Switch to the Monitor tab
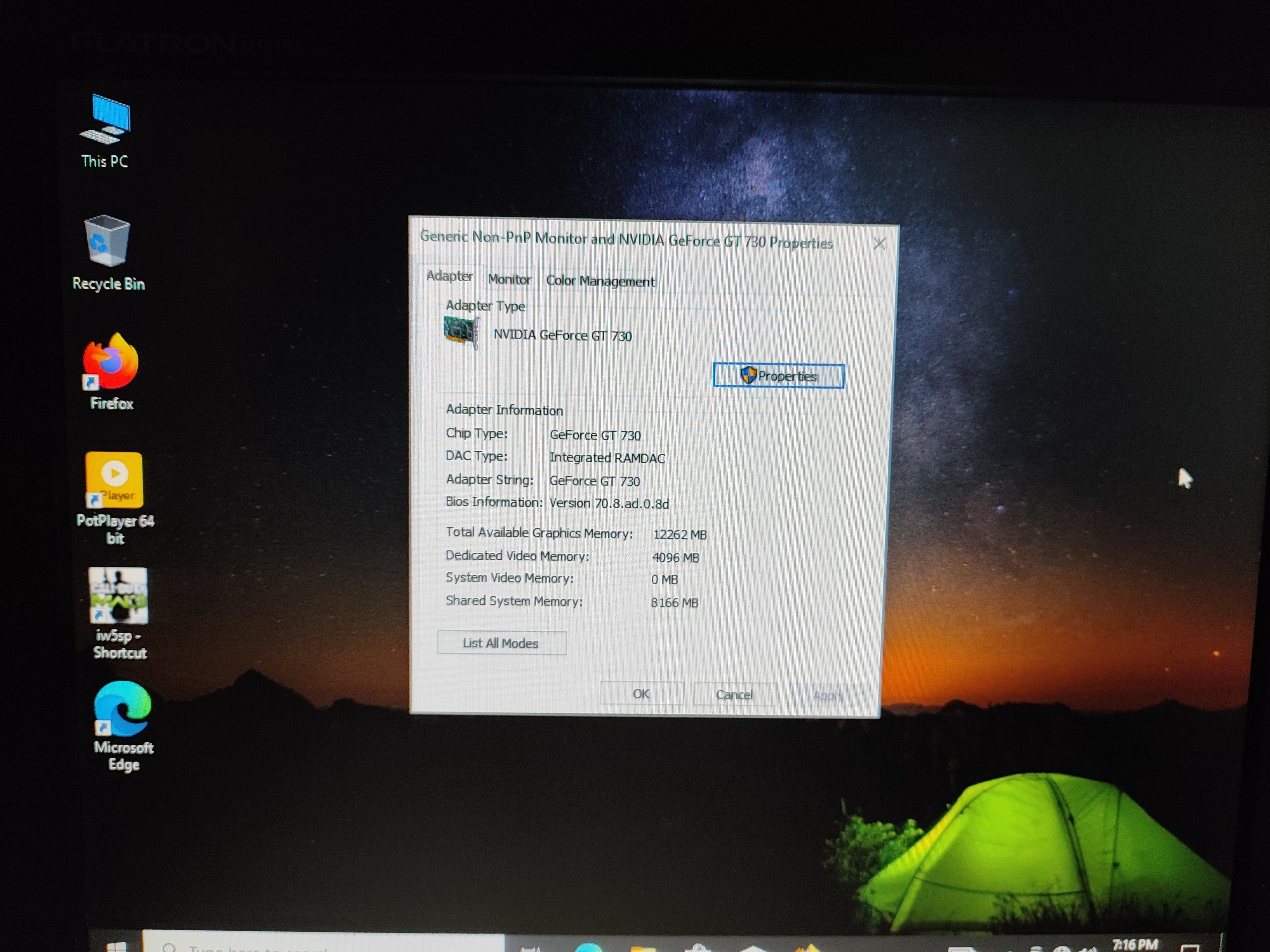Screen dimensions: 1270x952 tap(509, 280)
